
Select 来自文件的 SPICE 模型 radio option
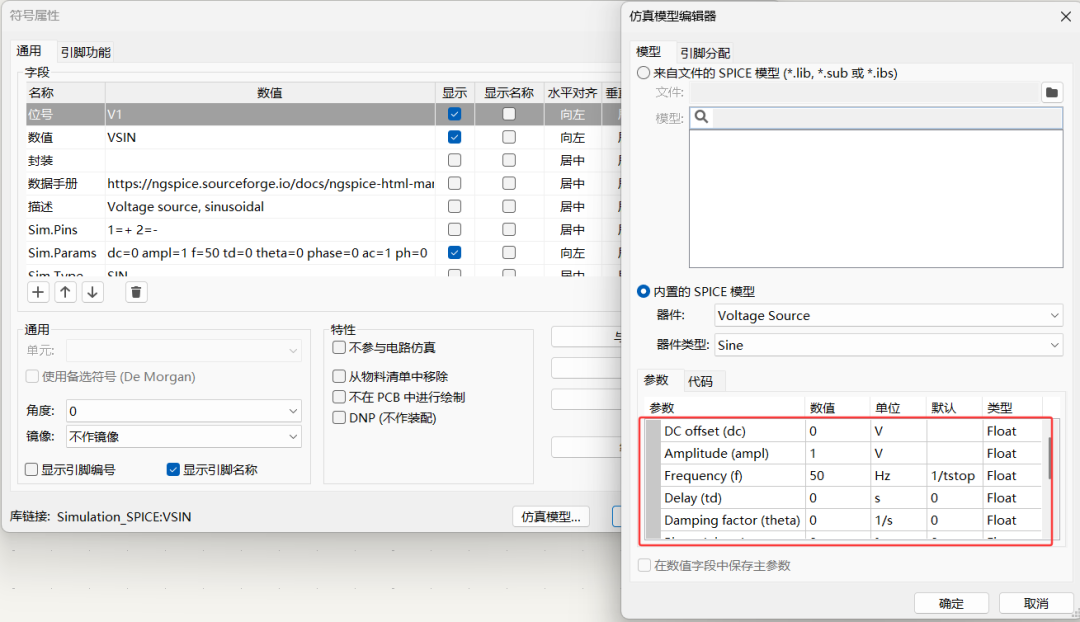[643, 72]
